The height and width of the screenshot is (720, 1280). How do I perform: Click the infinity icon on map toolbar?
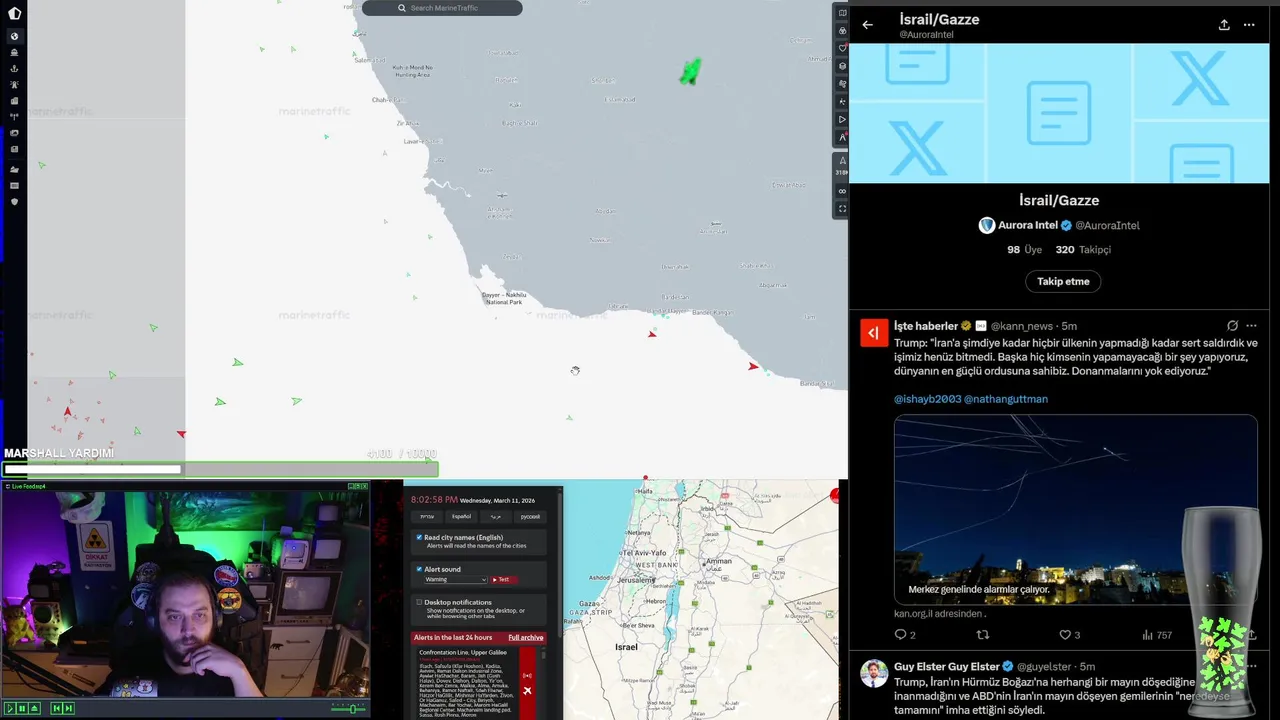[x=842, y=191]
